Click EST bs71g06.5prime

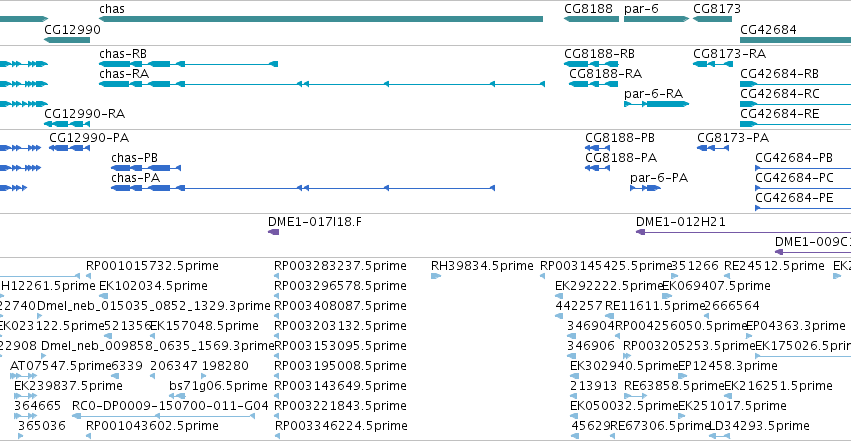point(218,386)
